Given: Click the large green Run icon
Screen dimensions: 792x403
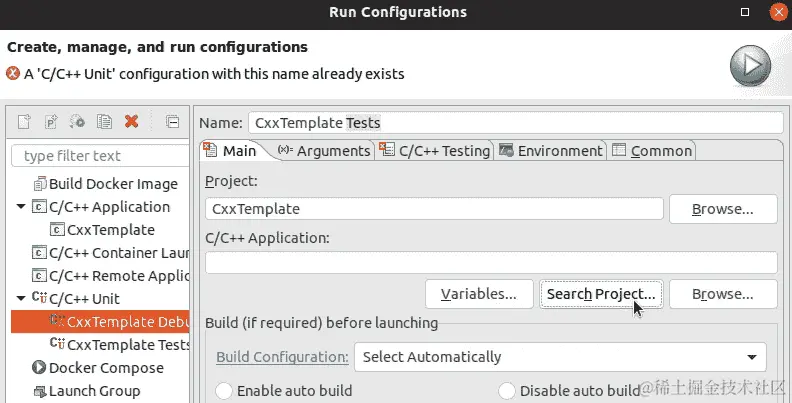Looking at the screenshot, I should 750,66.
